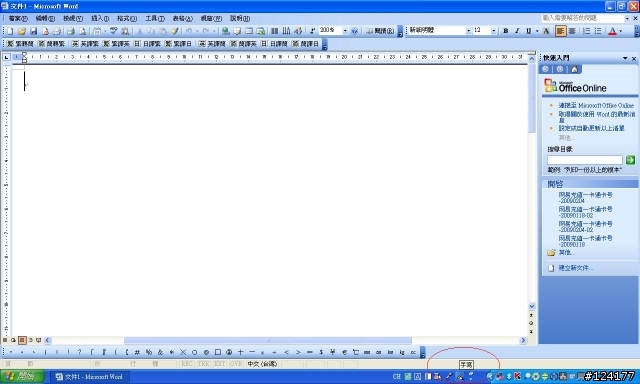Toggle character shading A button
The height and width of the screenshot is (384, 640).
coord(546,31)
